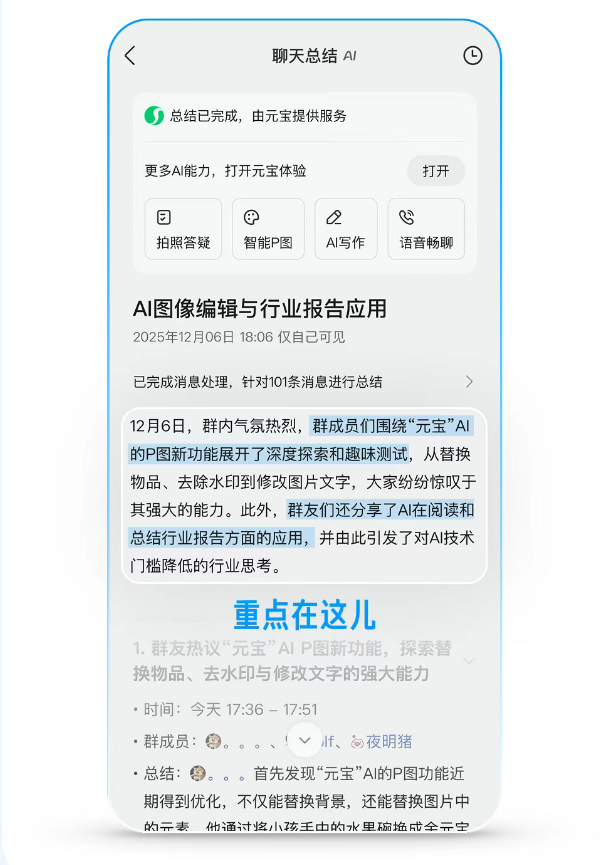
Task: Tap the green Yuanbao logo
Action: [x=154, y=116]
